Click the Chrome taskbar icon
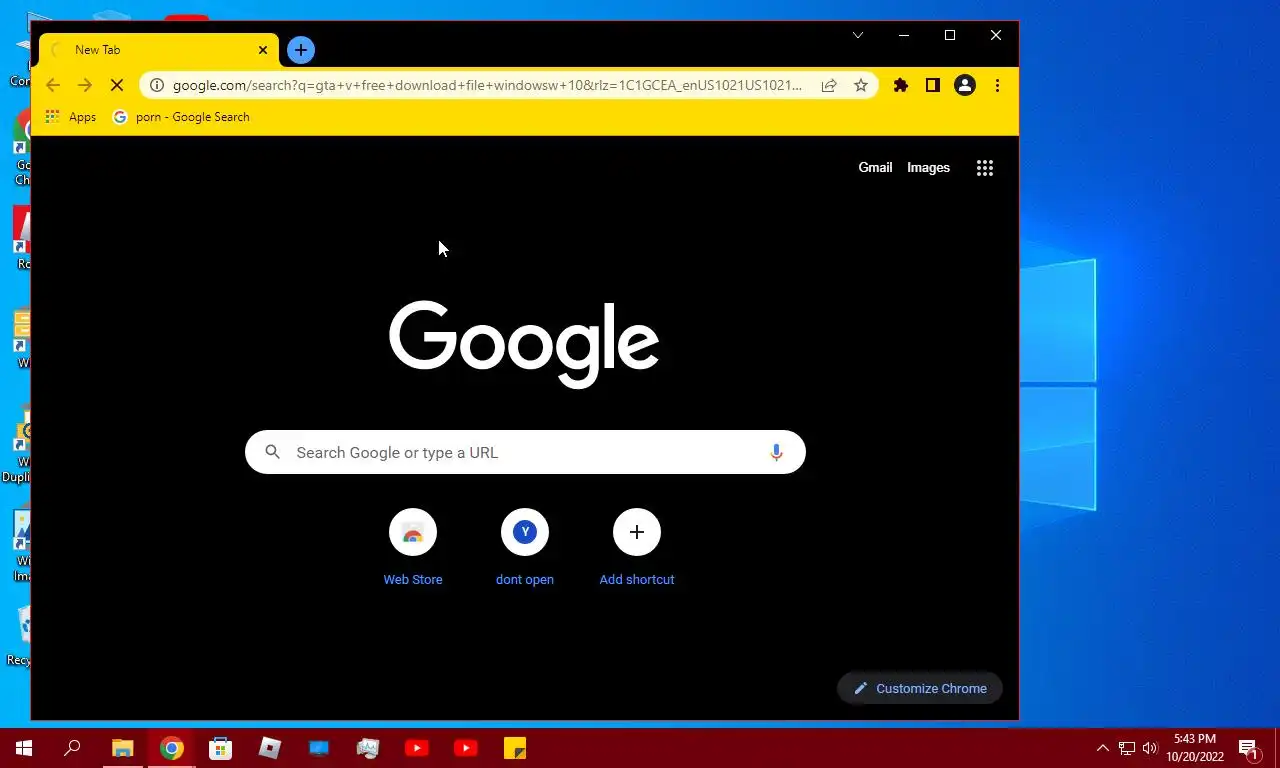 click(172, 748)
